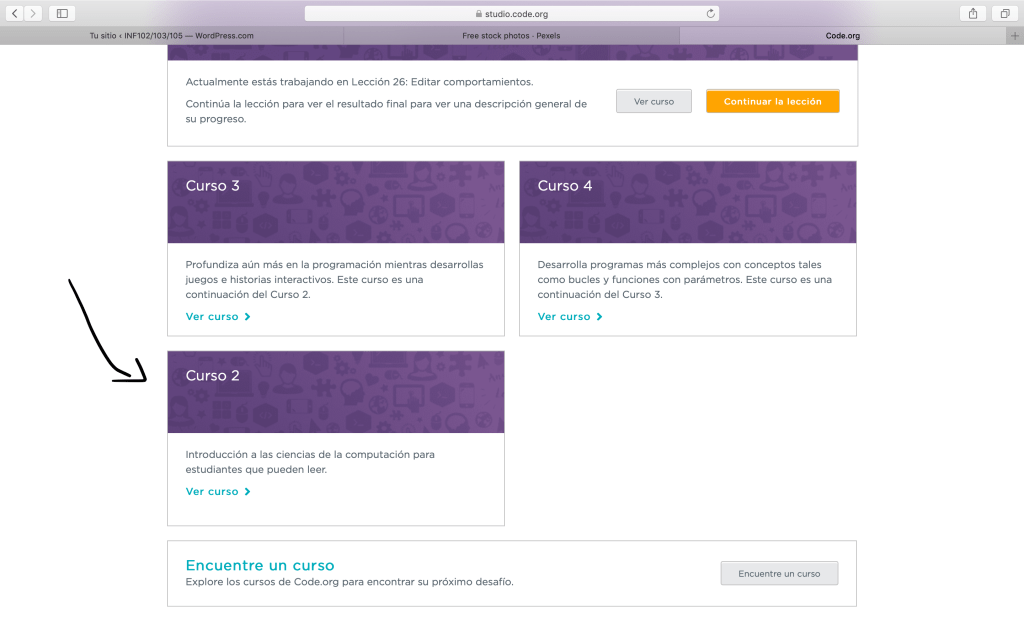Click the Safari back arrow button

click(x=15, y=13)
